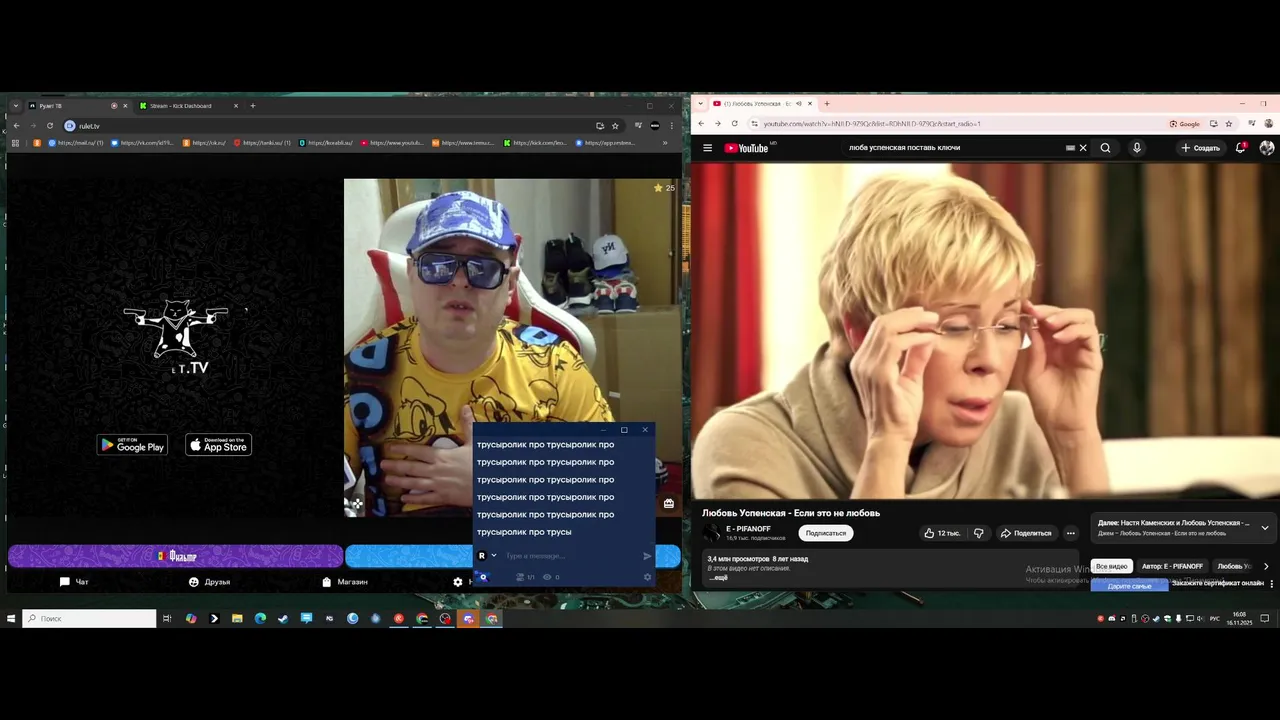Go back in the YouTube browser window
1280x720 pixels.
[701, 124]
